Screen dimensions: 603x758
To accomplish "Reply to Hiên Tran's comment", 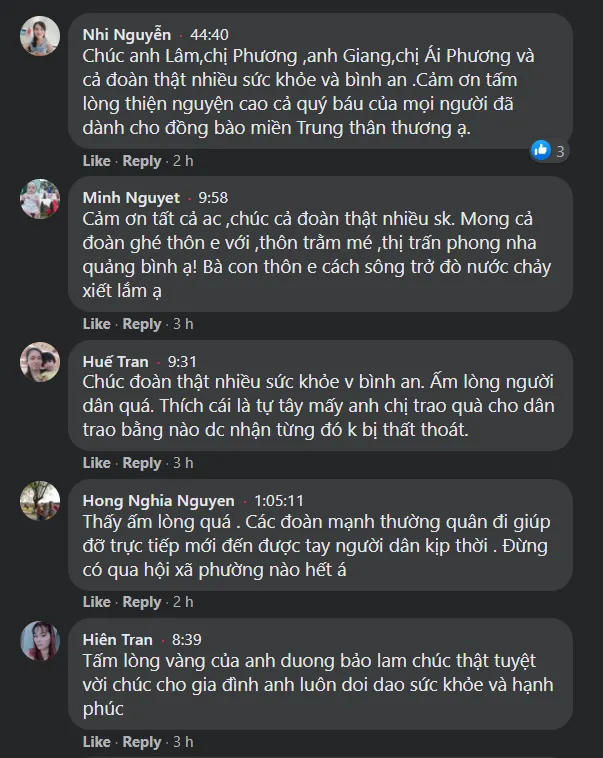I will [x=141, y=742].
